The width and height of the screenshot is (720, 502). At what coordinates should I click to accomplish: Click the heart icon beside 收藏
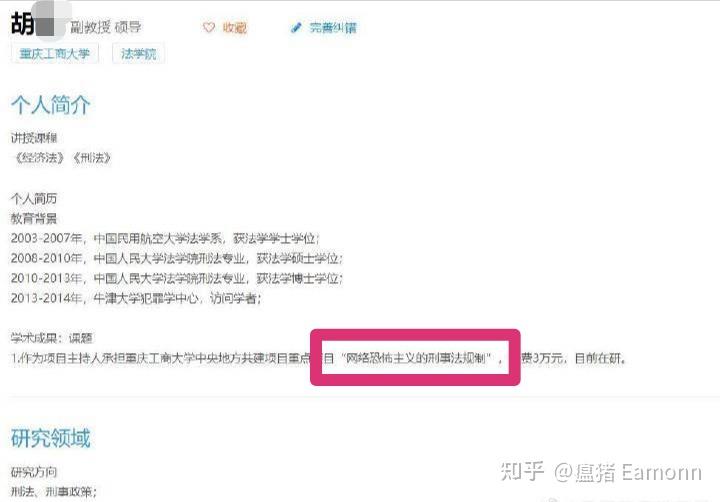point(208,28)
